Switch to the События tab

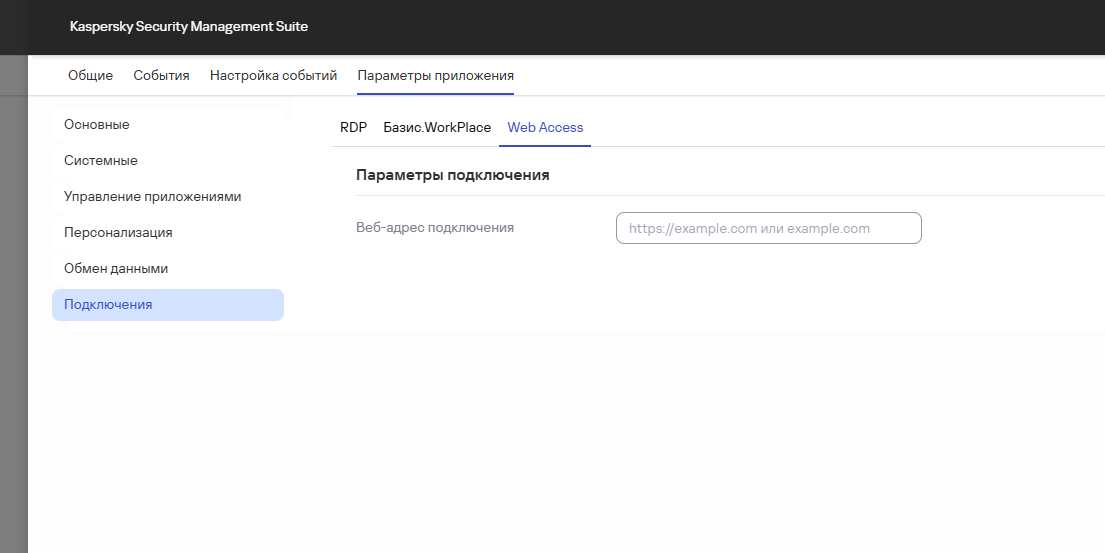pyautogui.click(x=161, y=76)
